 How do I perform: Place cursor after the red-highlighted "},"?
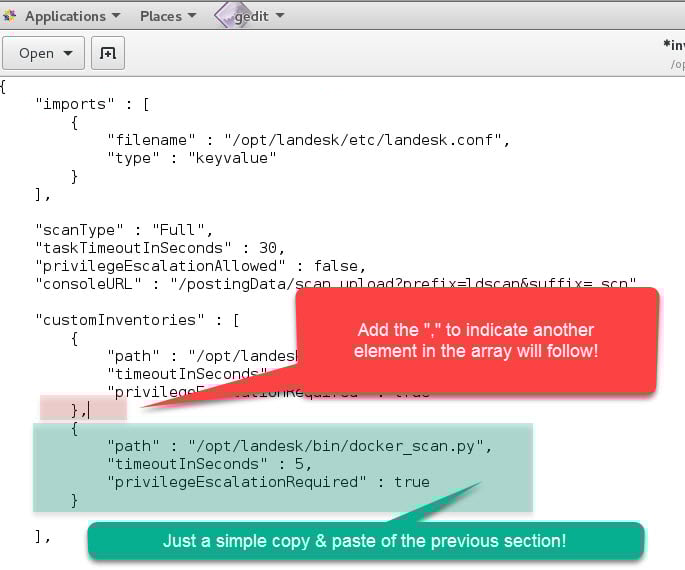87,409
